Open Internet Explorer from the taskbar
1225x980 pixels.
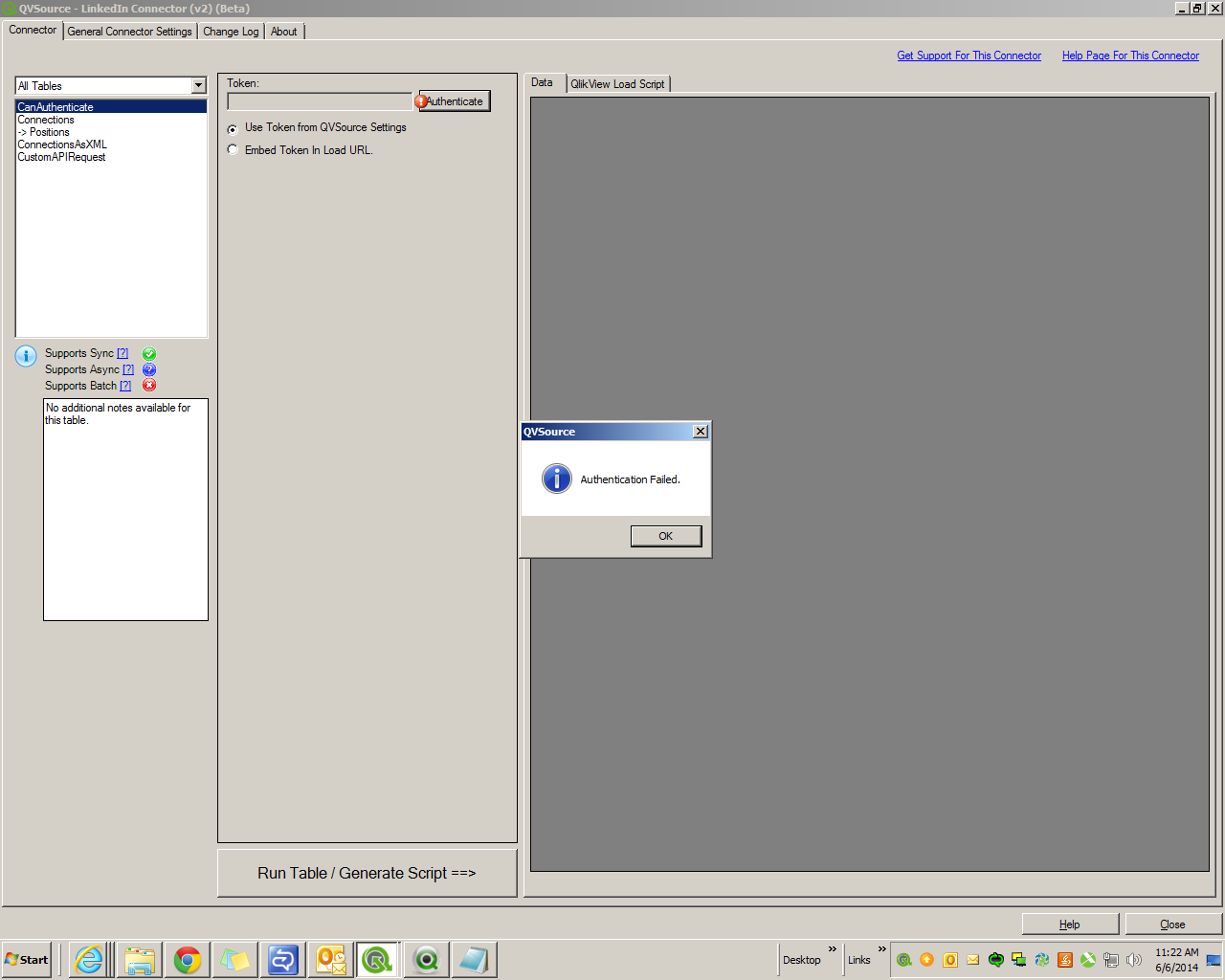pos(89,960)
